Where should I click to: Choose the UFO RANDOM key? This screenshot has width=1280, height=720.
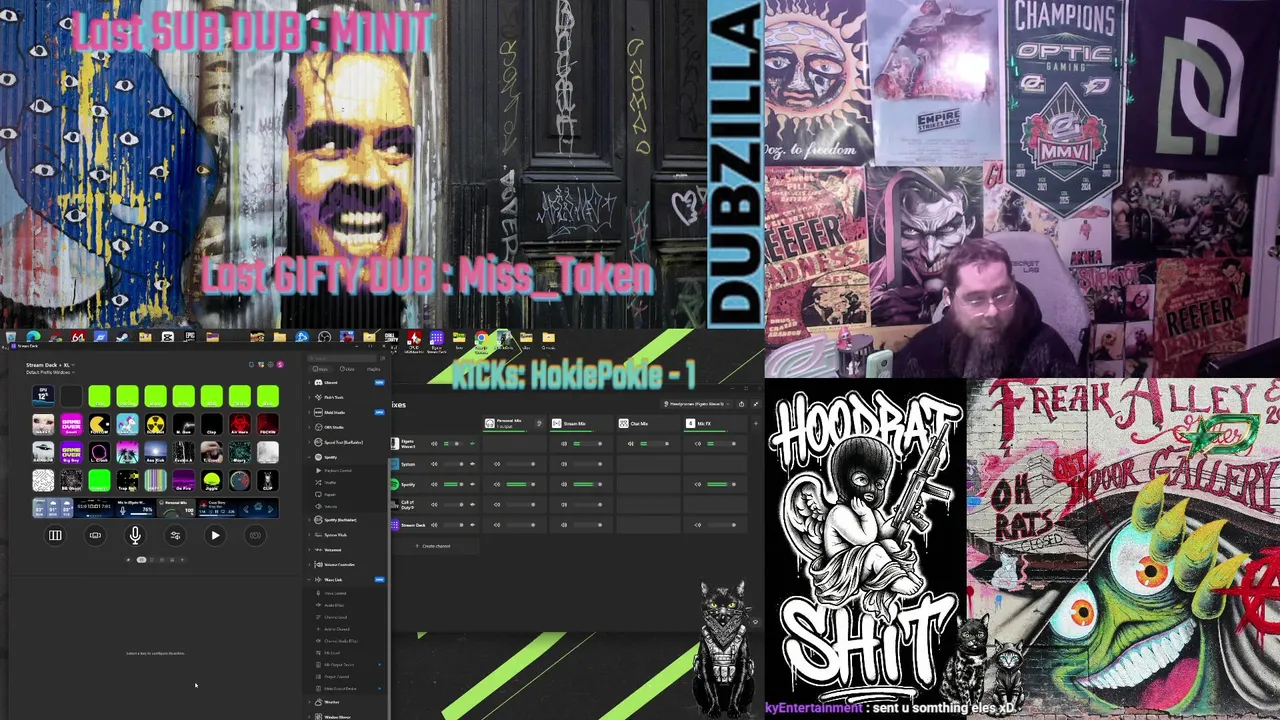[43, 452]
